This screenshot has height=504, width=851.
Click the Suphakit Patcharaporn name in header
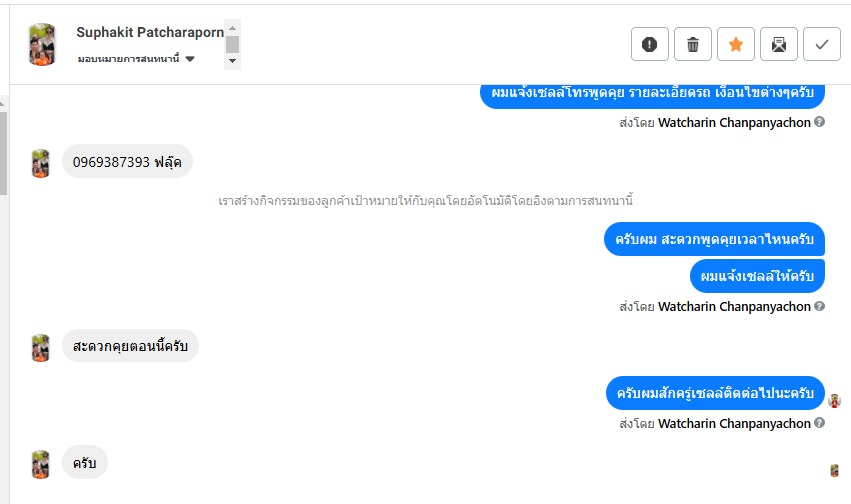pyautogui.click(x=150, y=32)
